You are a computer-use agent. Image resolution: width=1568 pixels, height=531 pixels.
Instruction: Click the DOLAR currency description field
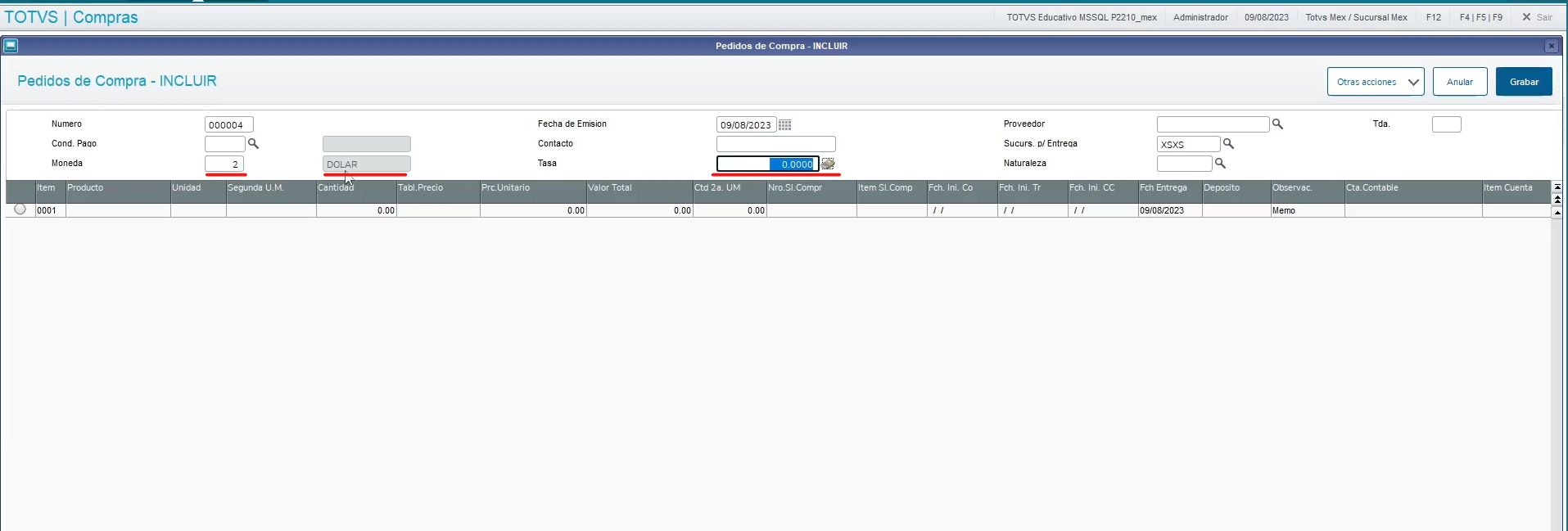coord(367,164)
